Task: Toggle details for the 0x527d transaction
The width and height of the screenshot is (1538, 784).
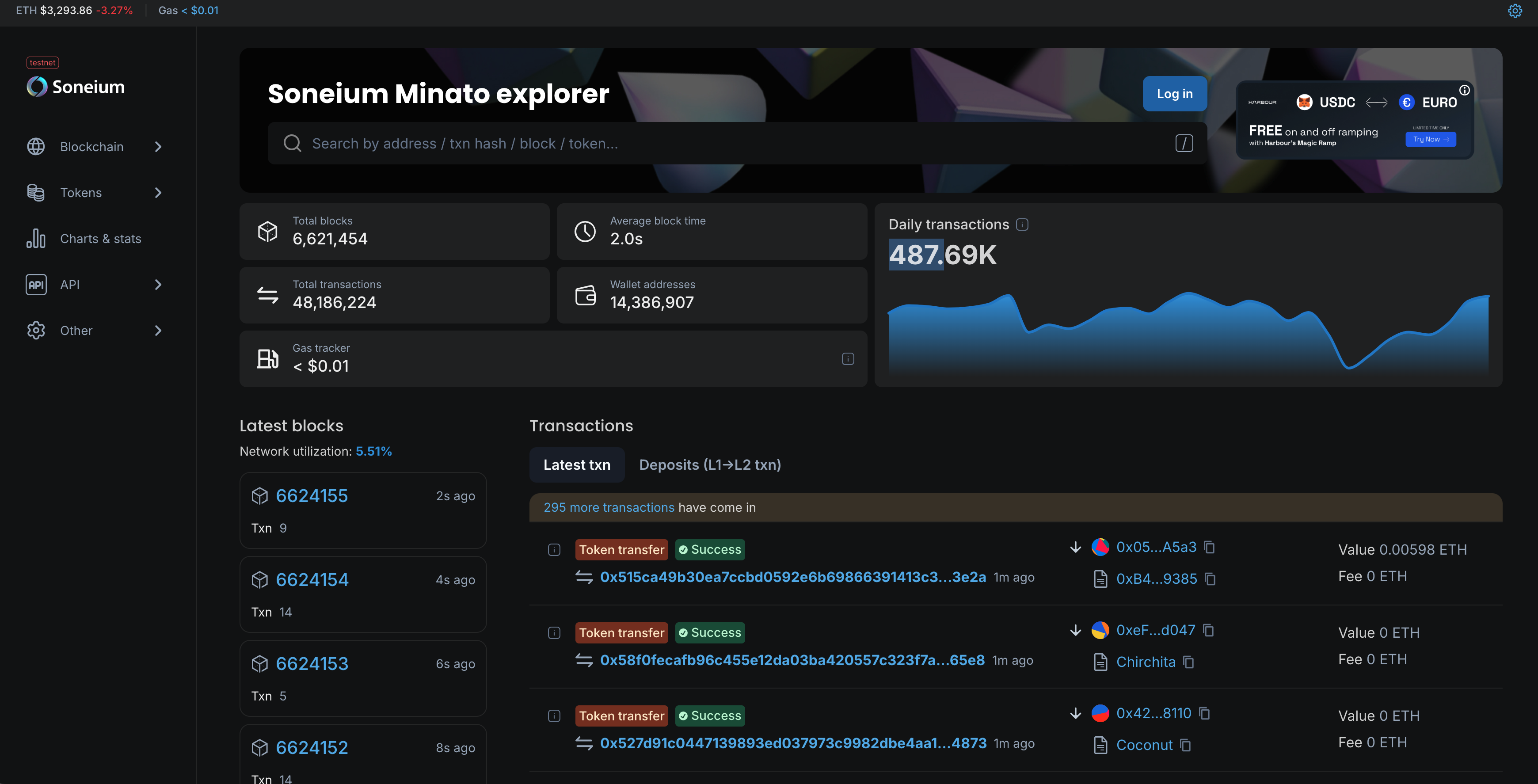Action: tap(554, 715)
